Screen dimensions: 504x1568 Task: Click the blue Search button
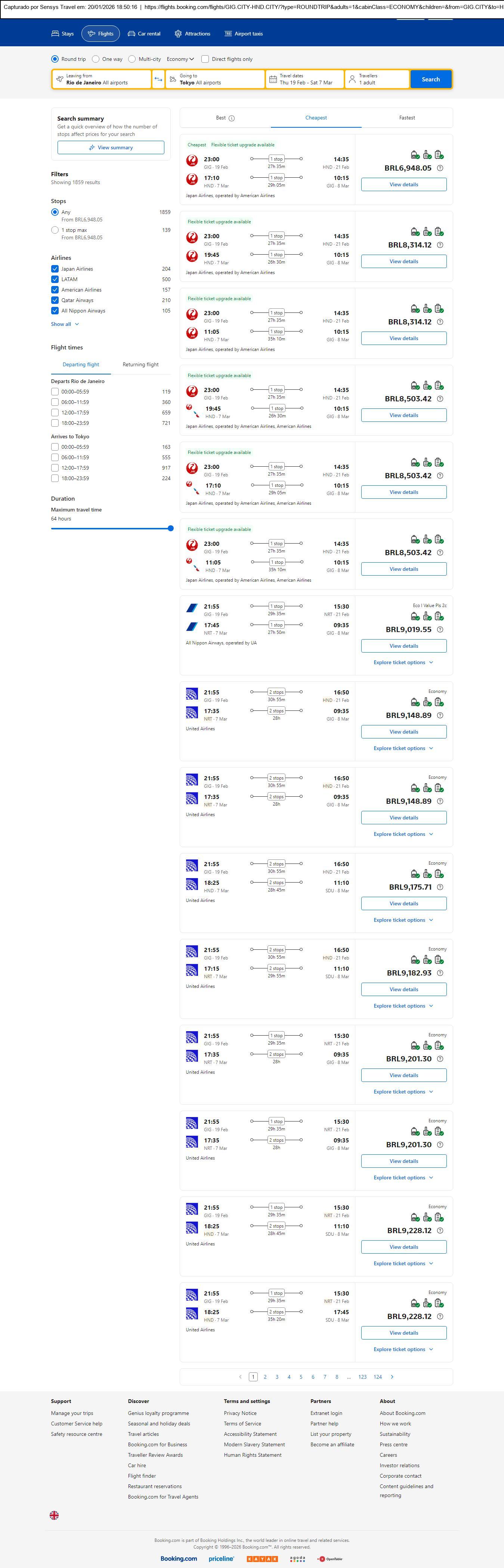pyautogui.click(x=430, y=79)
